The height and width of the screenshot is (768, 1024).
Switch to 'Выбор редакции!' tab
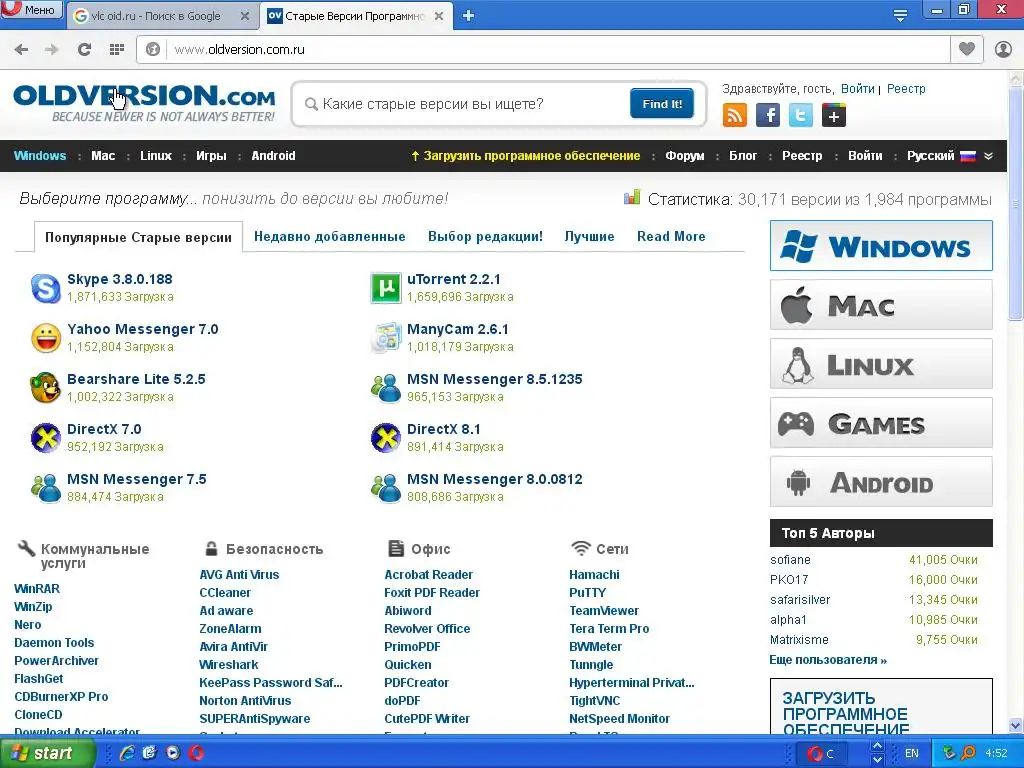point(485,236)
